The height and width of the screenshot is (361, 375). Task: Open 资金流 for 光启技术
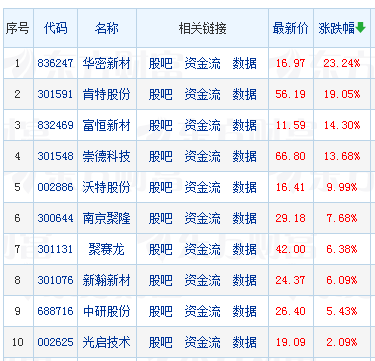pyautogui.click(x=202, y=342)
